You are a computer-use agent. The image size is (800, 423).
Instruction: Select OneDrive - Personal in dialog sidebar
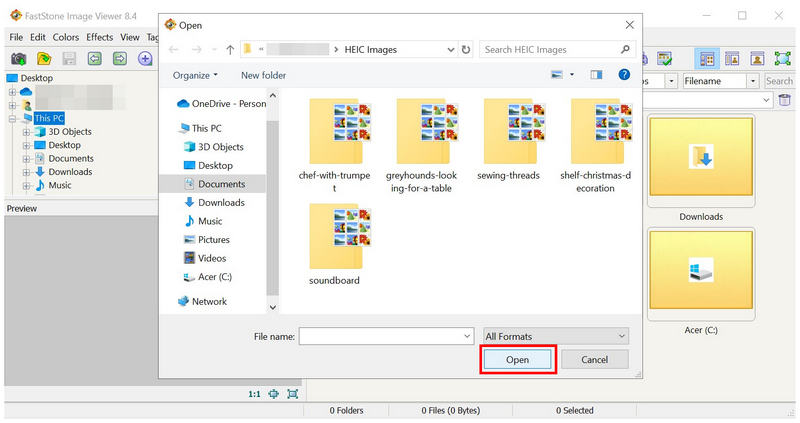222,104
